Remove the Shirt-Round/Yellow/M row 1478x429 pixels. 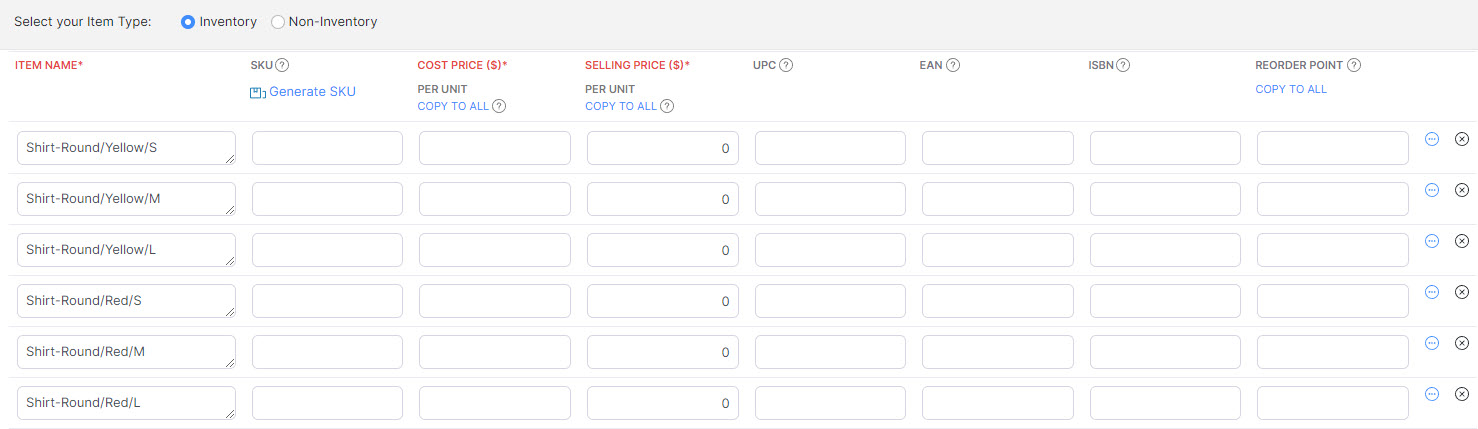click(1461, 190)
